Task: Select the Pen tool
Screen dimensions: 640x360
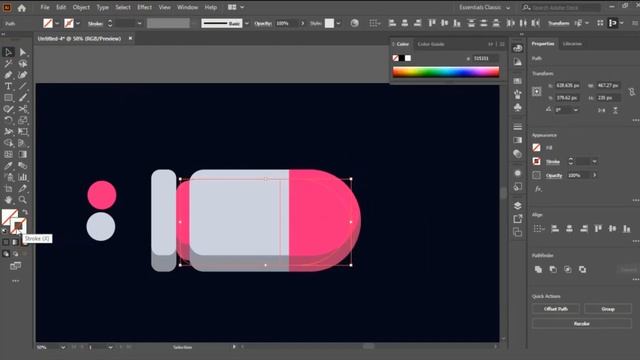Action: 8,75
